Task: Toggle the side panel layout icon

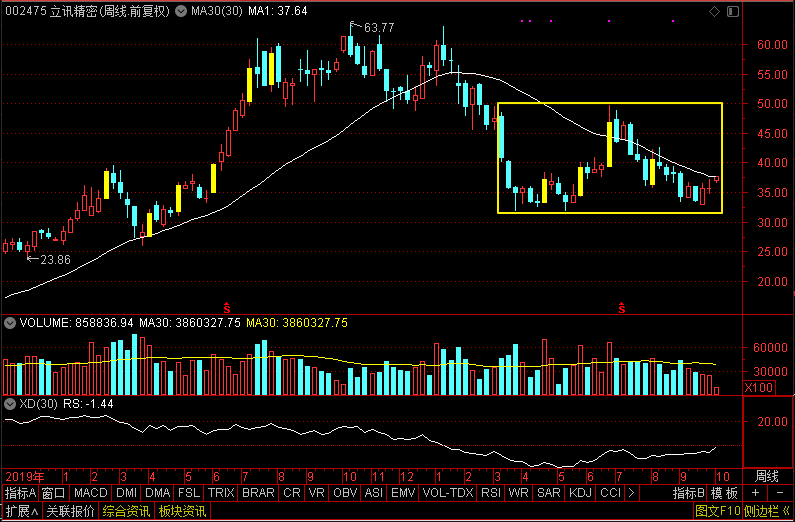Action: click(733, 11)
